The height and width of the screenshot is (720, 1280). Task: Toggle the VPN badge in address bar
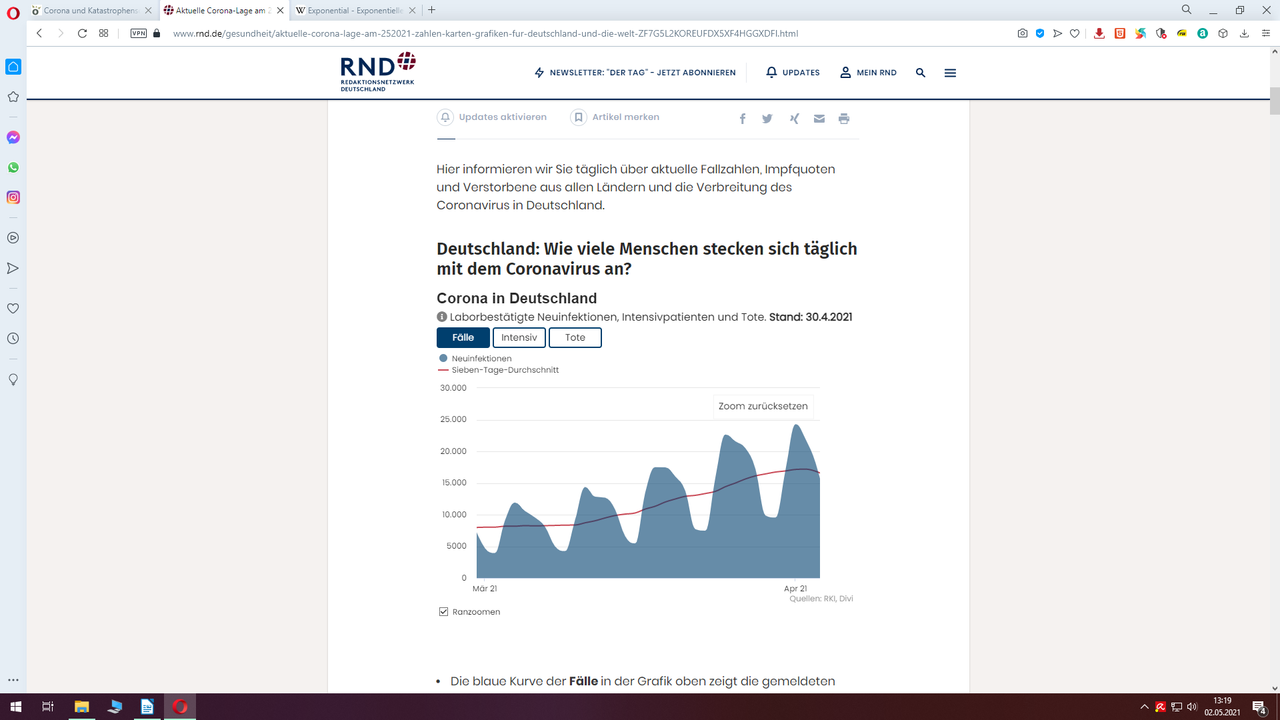[139, 33]
